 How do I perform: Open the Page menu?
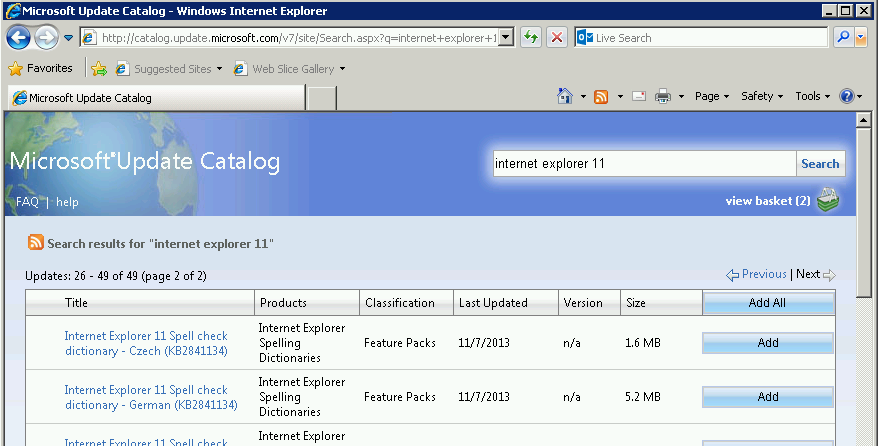[x=712, y=96]
